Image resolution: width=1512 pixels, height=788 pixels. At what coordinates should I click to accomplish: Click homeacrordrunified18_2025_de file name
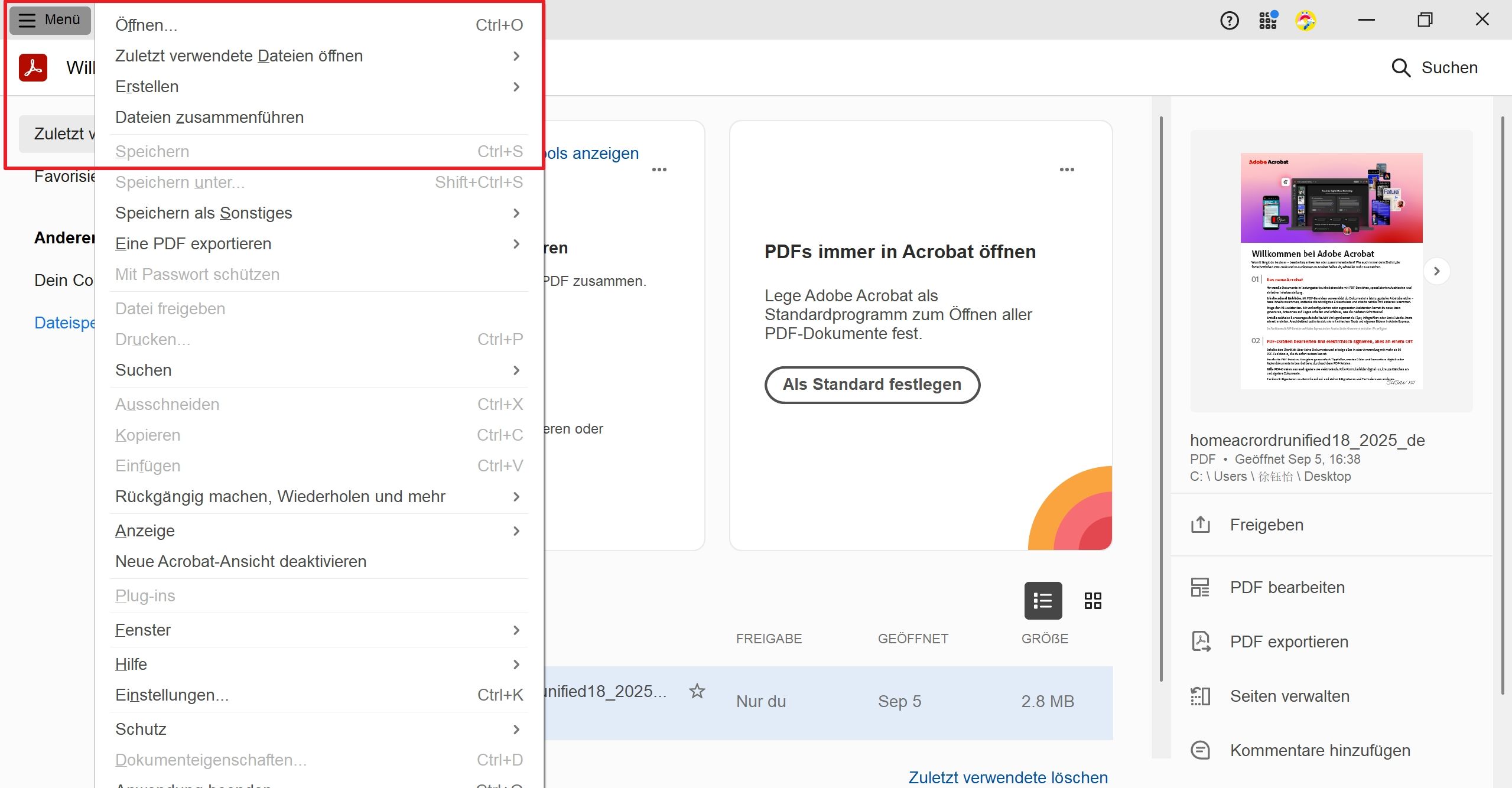point(1307,440)
